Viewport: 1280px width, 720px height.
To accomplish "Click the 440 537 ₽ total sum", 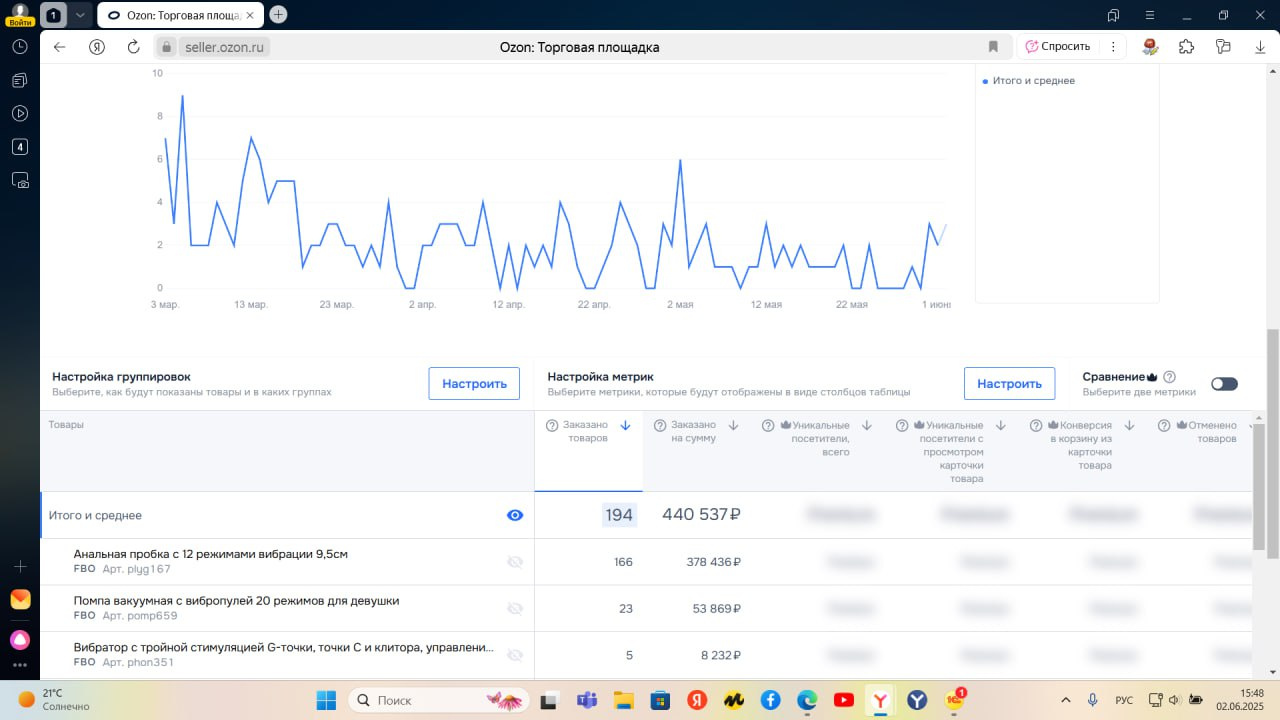I will click(701, 515).
